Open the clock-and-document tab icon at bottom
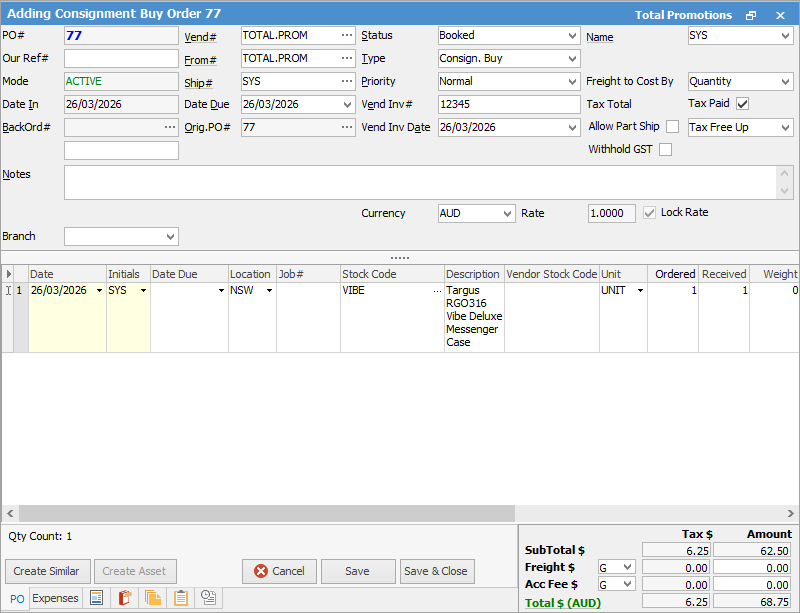800x613 pixels. tap(209, 598)
